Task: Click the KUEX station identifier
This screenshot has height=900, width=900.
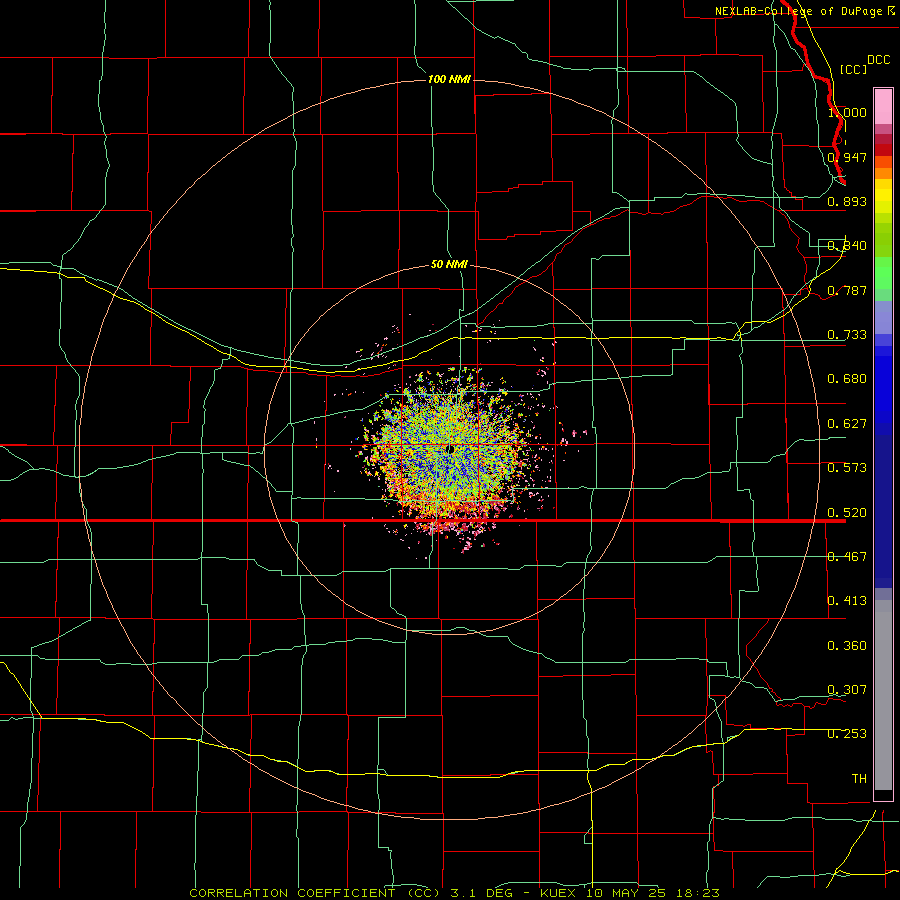Action: point(560,893)
